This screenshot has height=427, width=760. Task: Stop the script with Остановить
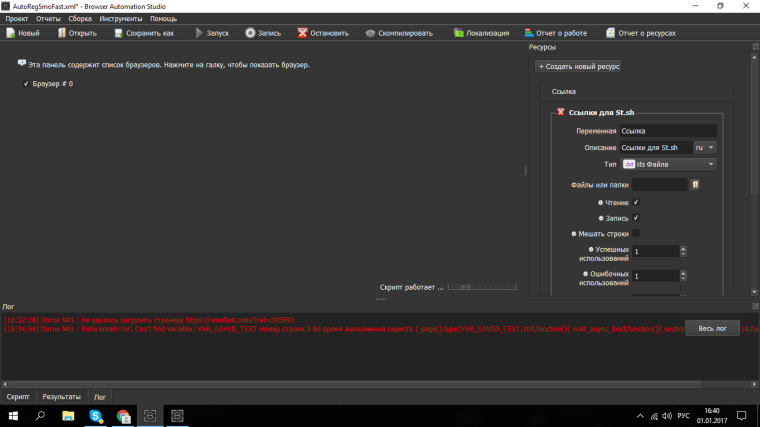tap(323, 33)
